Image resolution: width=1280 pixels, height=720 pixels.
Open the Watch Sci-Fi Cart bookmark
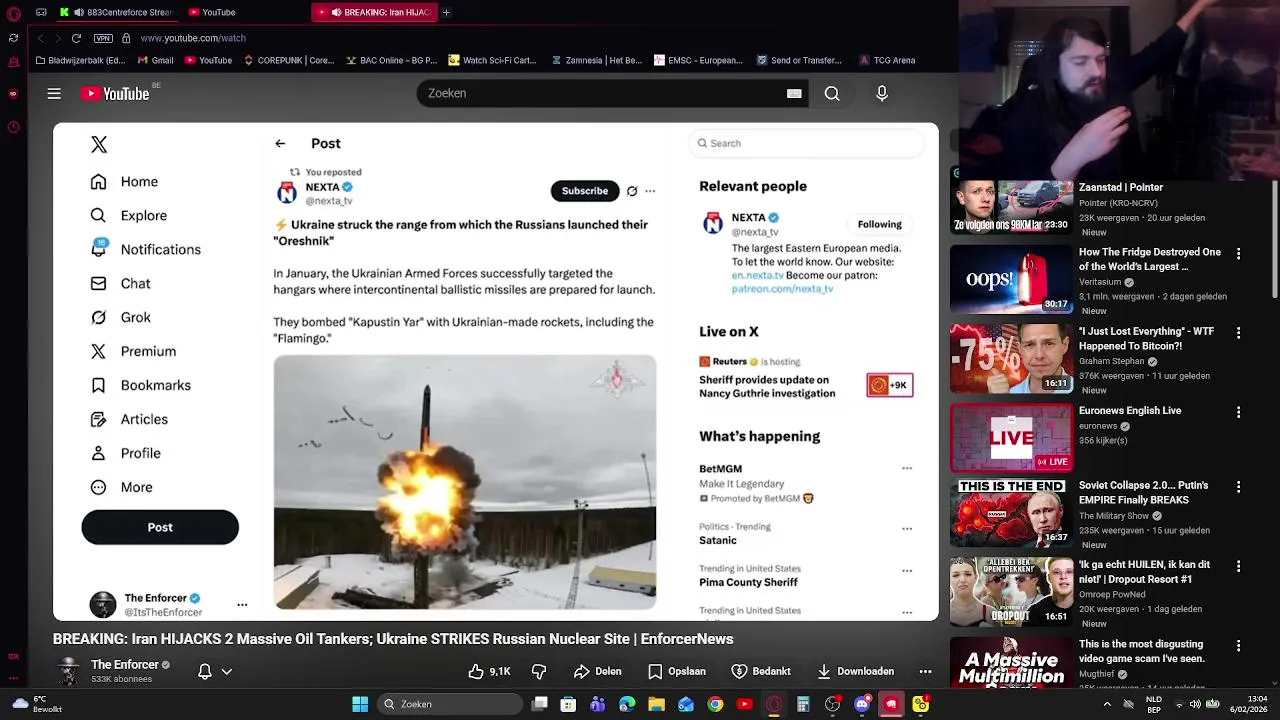coord(493,60)
